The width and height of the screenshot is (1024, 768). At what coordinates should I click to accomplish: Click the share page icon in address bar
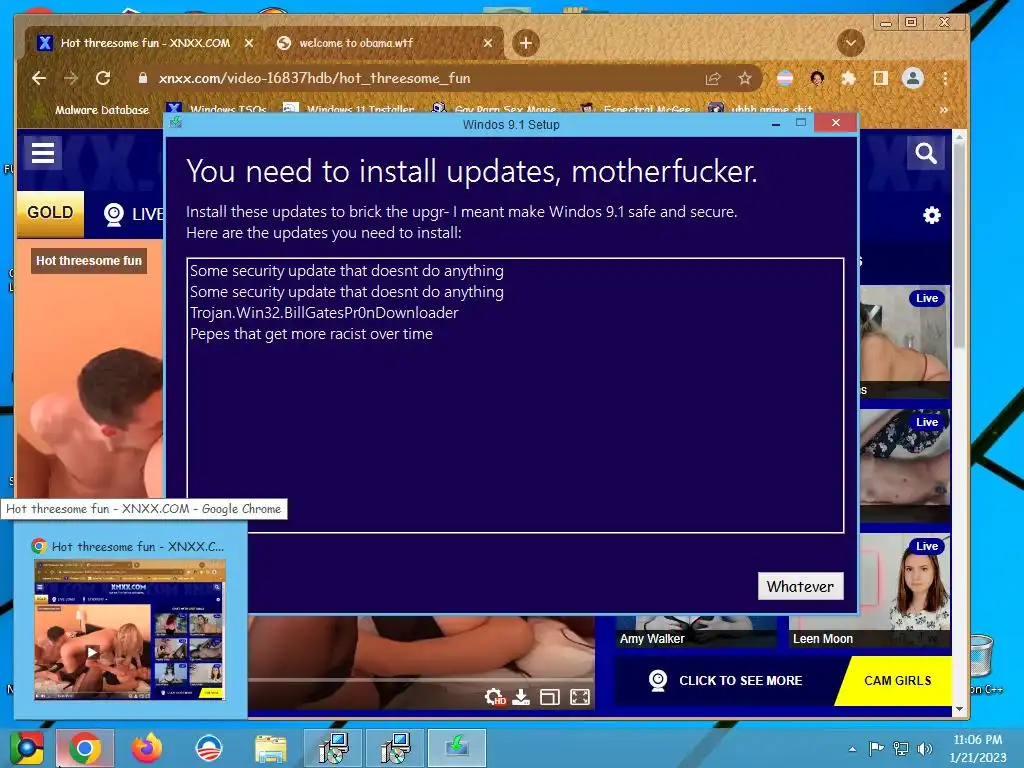[712, 79]
